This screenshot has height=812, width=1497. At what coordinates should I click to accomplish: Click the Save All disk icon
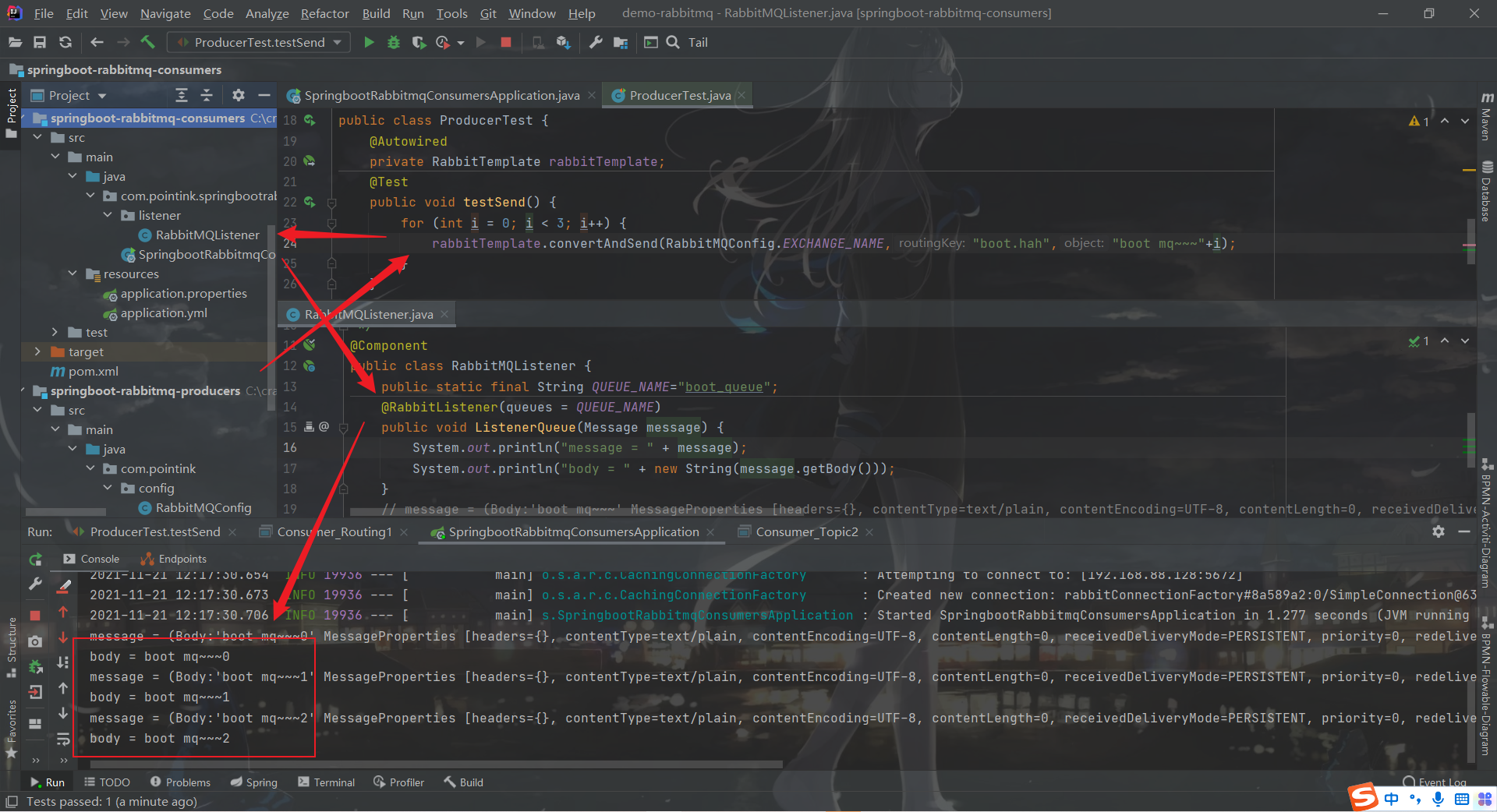pyautogui.click(x=40, y=43)
